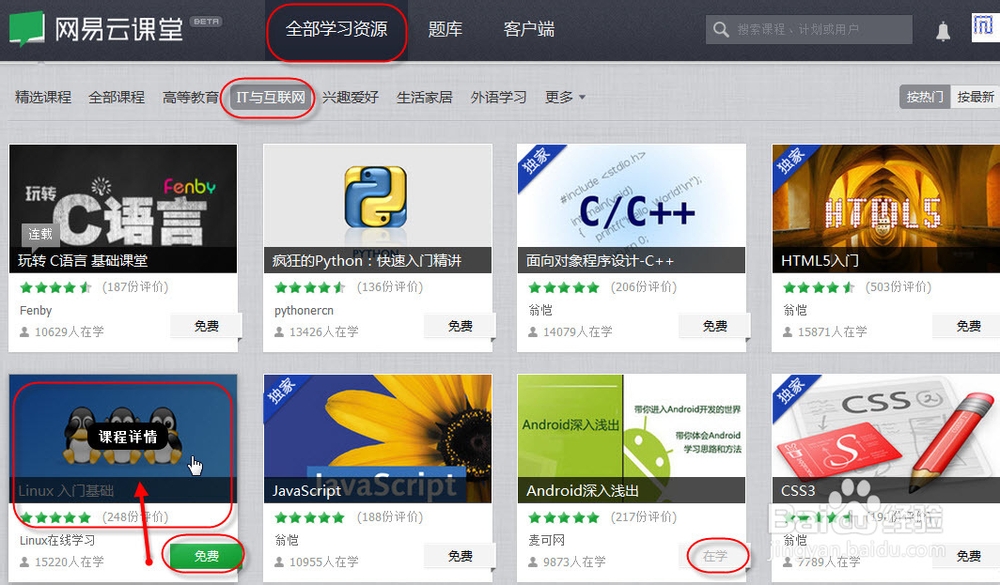Open notifications via the bell icon
The width and height of the screenshot is (1000, 585).
(943, 31)
